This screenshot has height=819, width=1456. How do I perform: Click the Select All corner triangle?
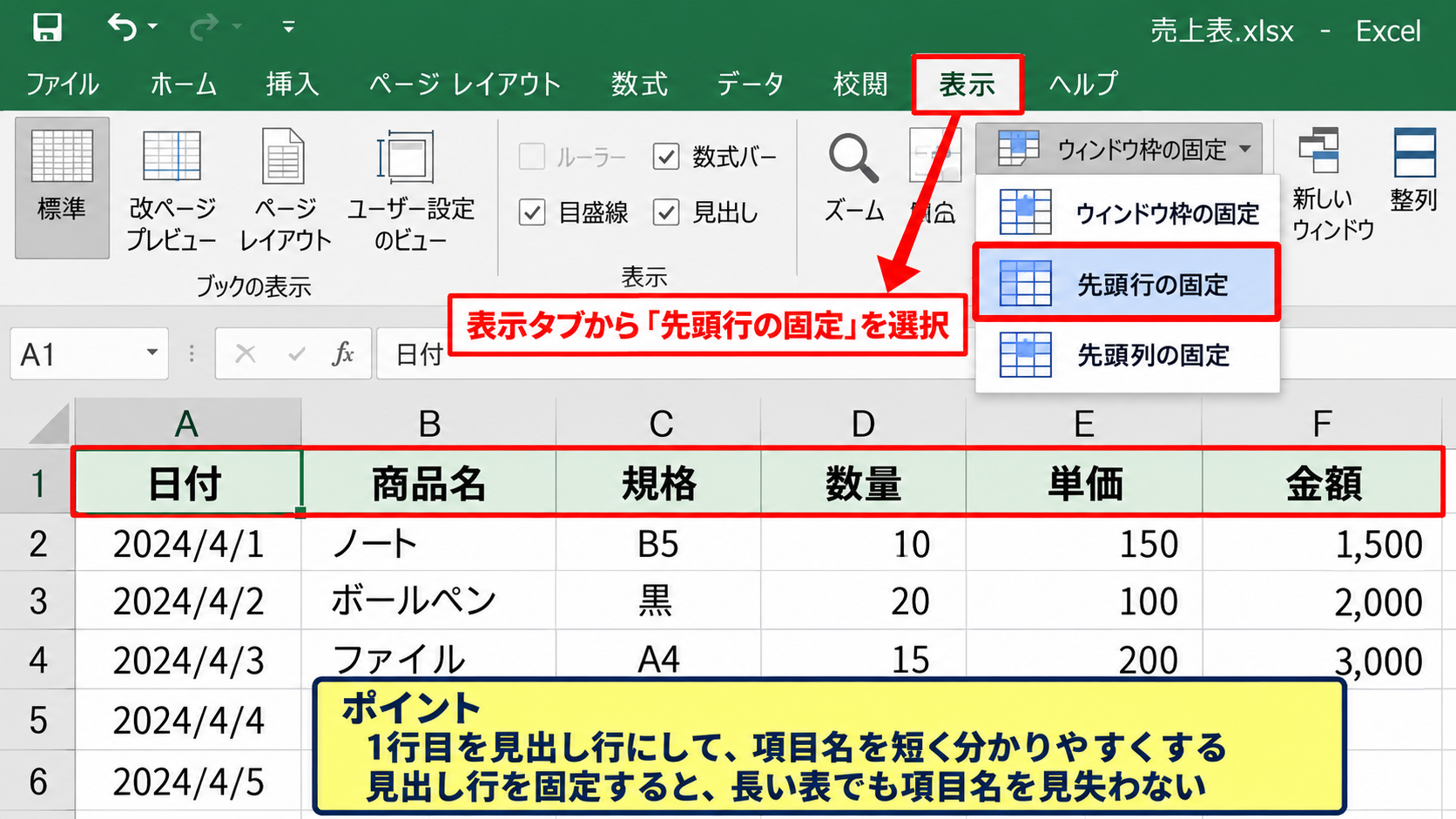coord(49,426)
